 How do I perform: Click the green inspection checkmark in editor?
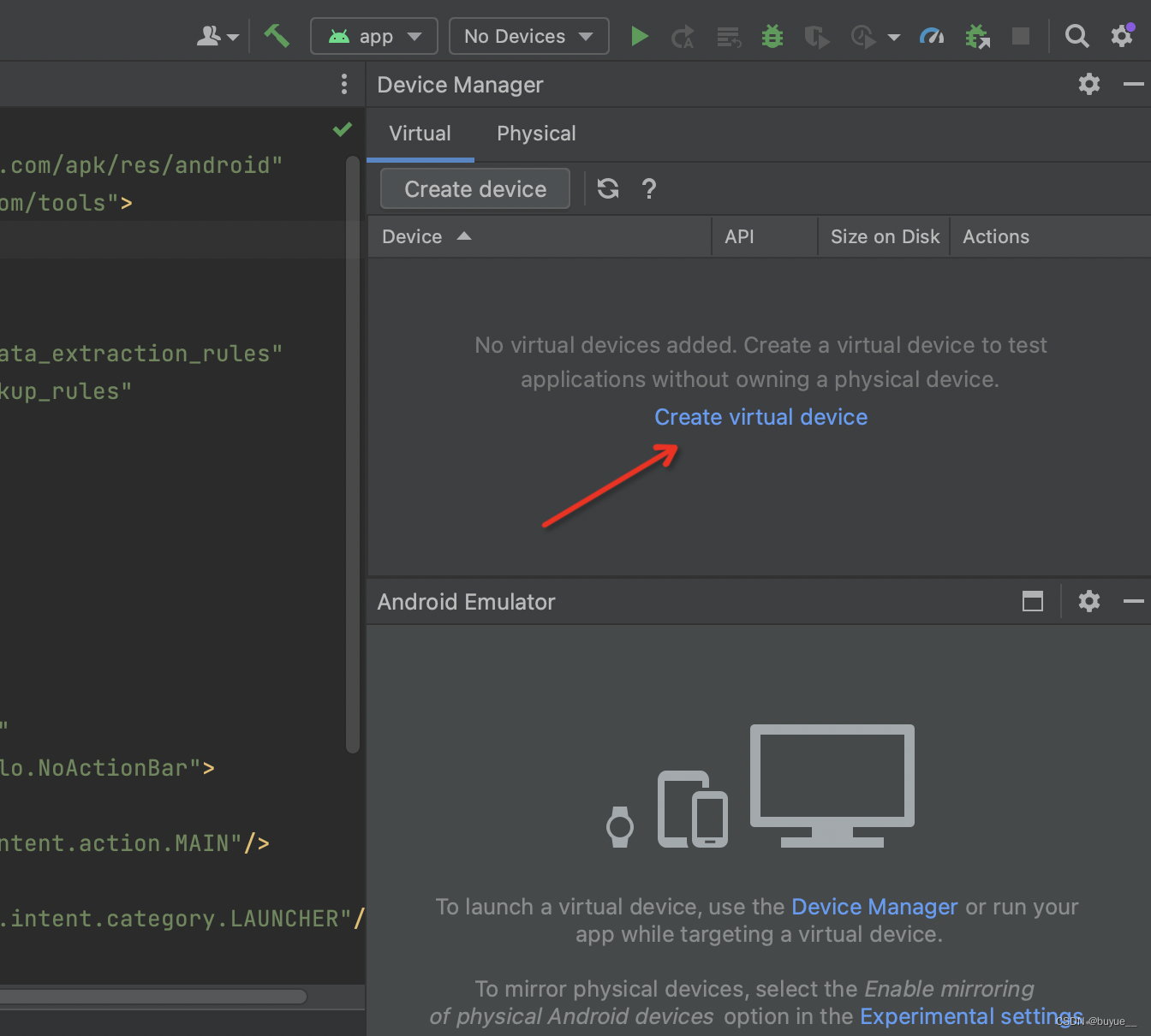click(x=343, y=129)
